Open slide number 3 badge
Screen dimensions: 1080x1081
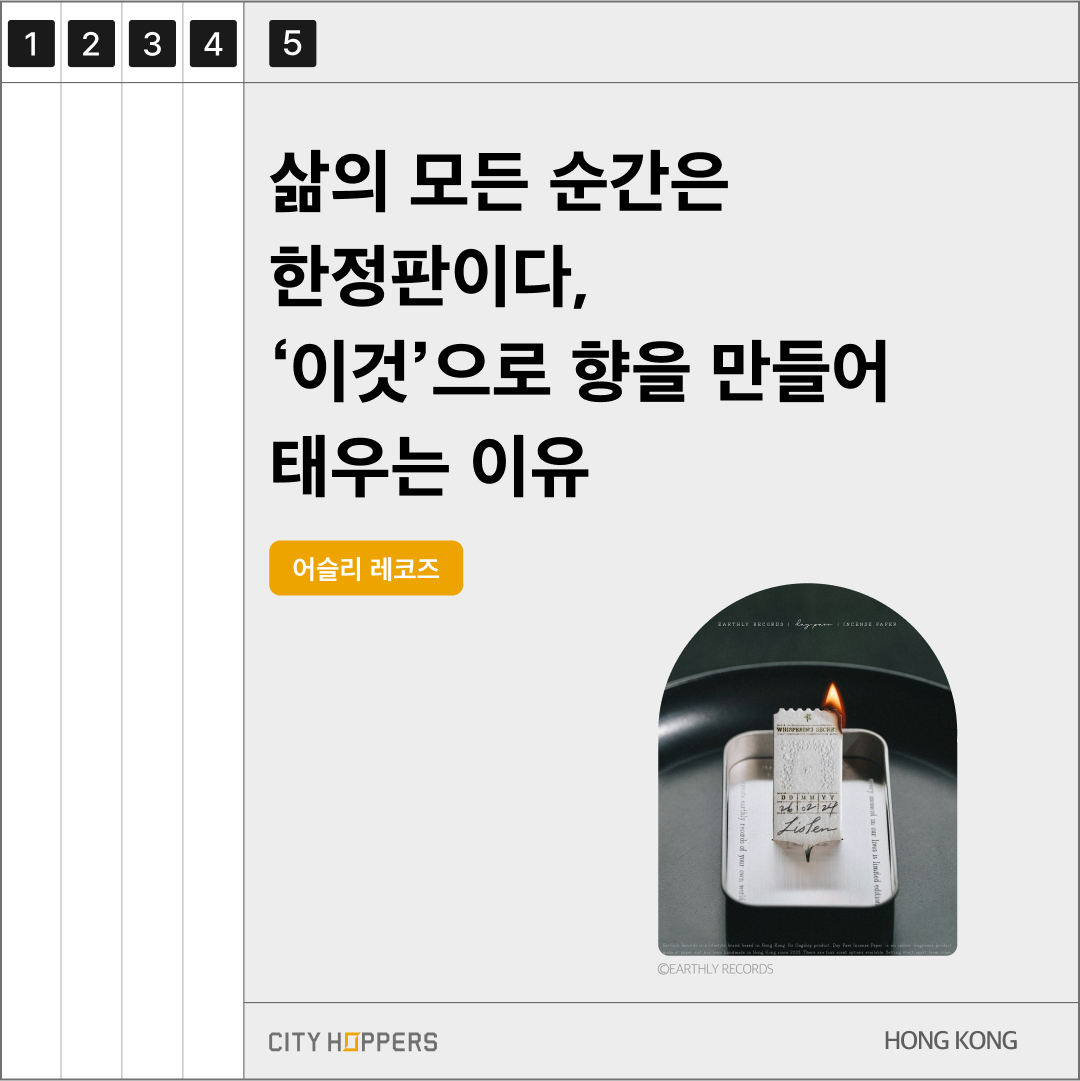(x=152, y=44)
